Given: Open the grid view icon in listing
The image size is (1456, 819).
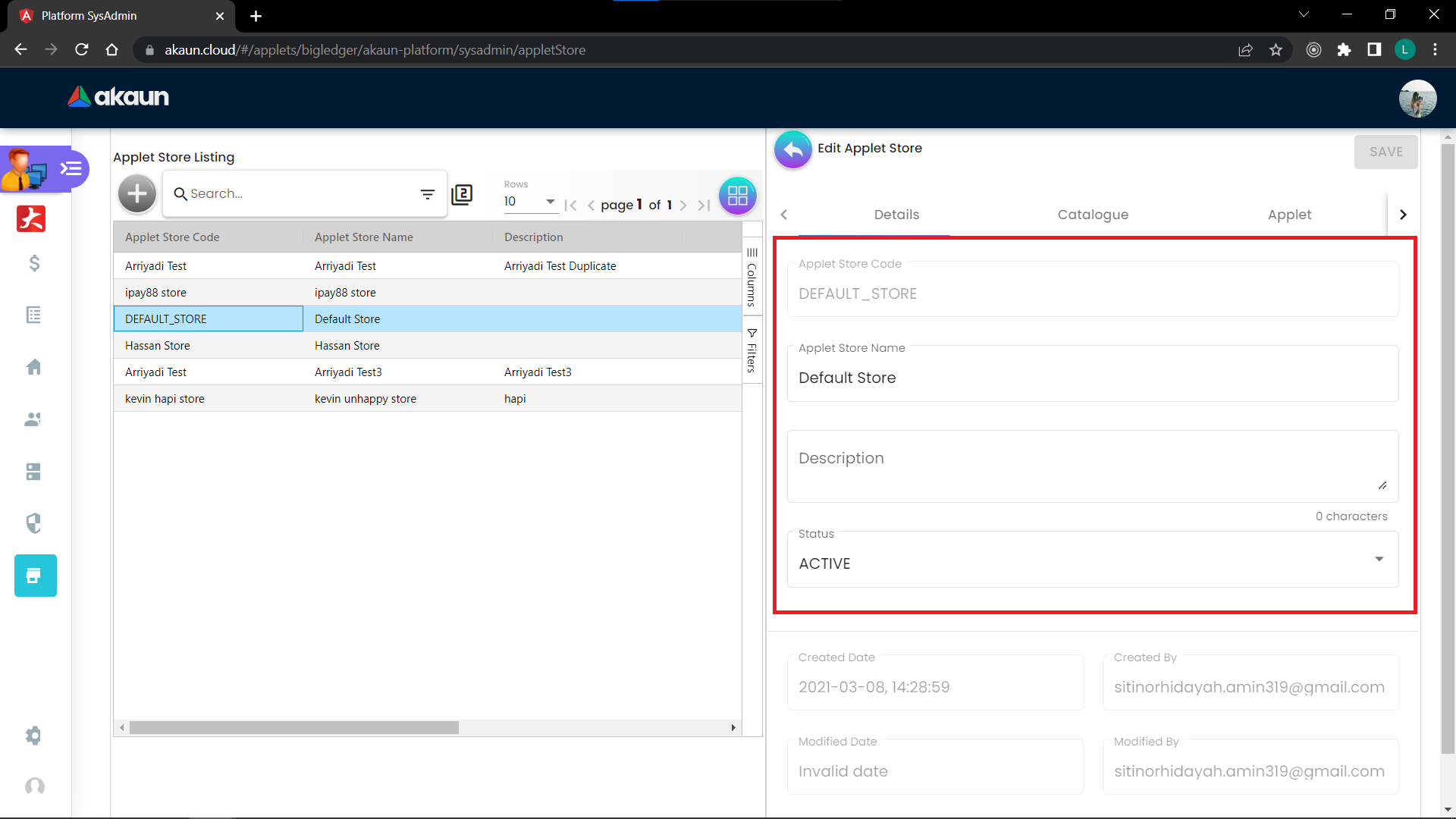Looking at the screenshot, I should (737, 196).
